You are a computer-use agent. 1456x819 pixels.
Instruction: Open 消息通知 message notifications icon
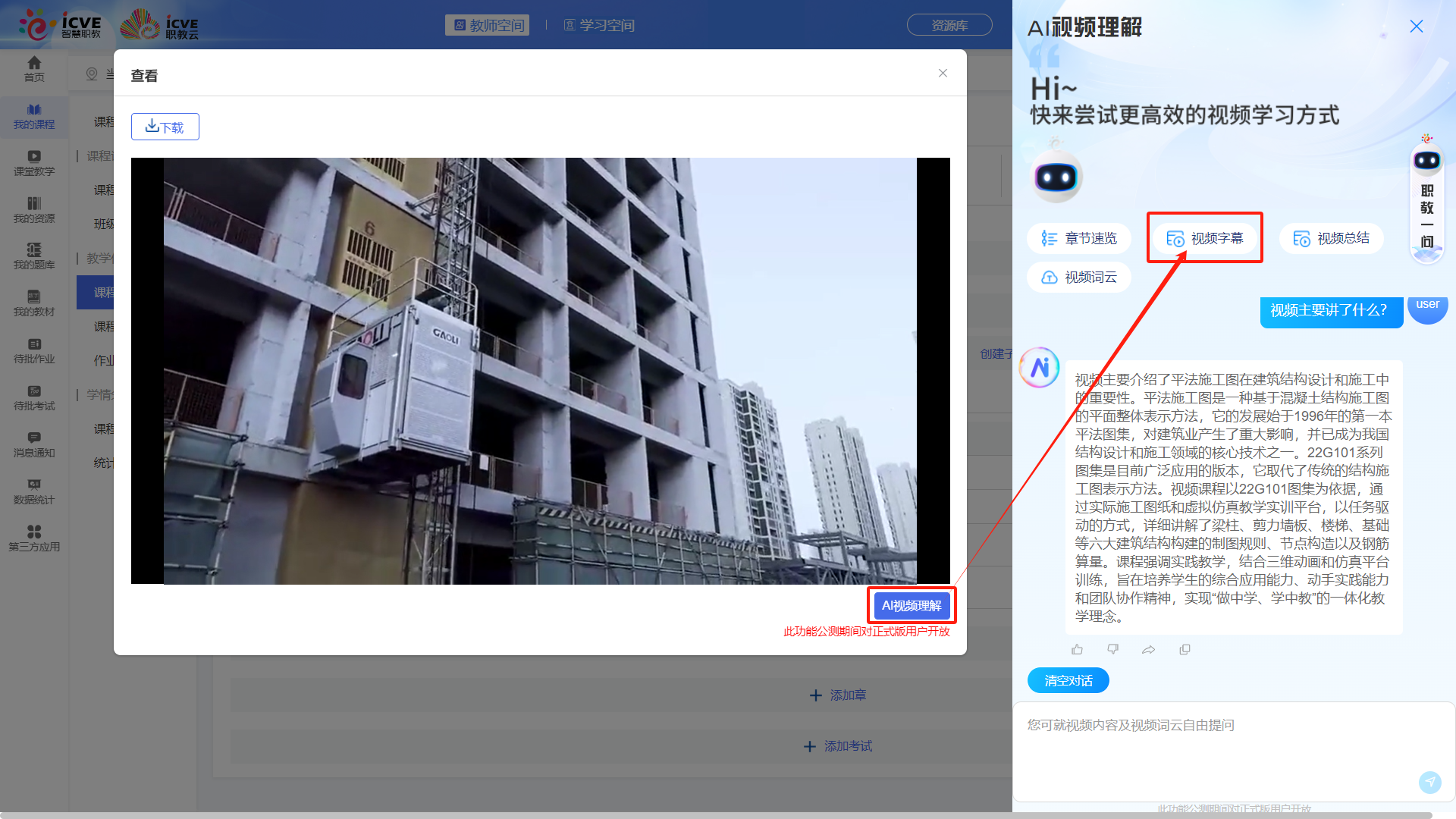pyautogui.click(x=33, y=444)
